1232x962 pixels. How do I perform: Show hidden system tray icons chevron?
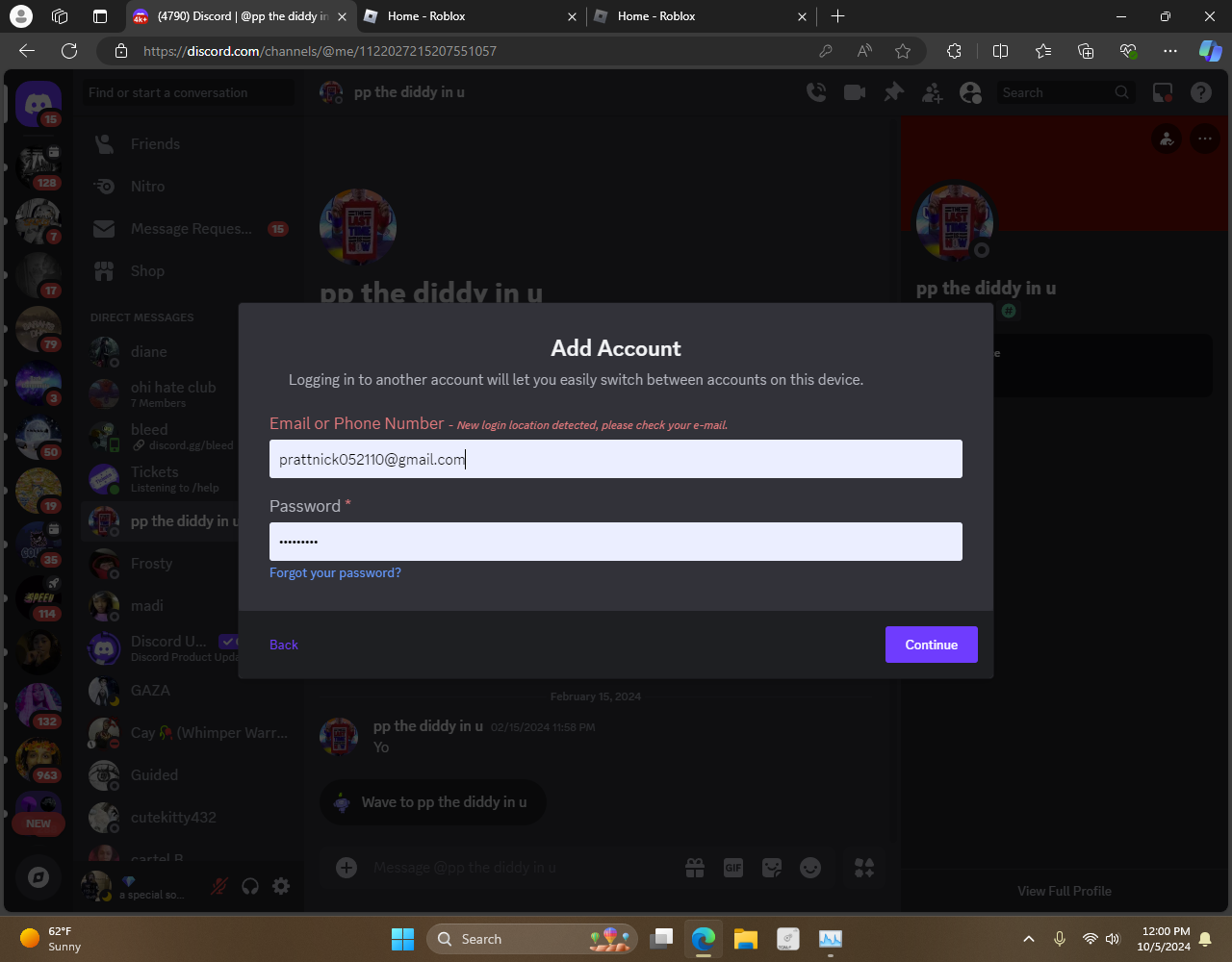[1028, 939]
